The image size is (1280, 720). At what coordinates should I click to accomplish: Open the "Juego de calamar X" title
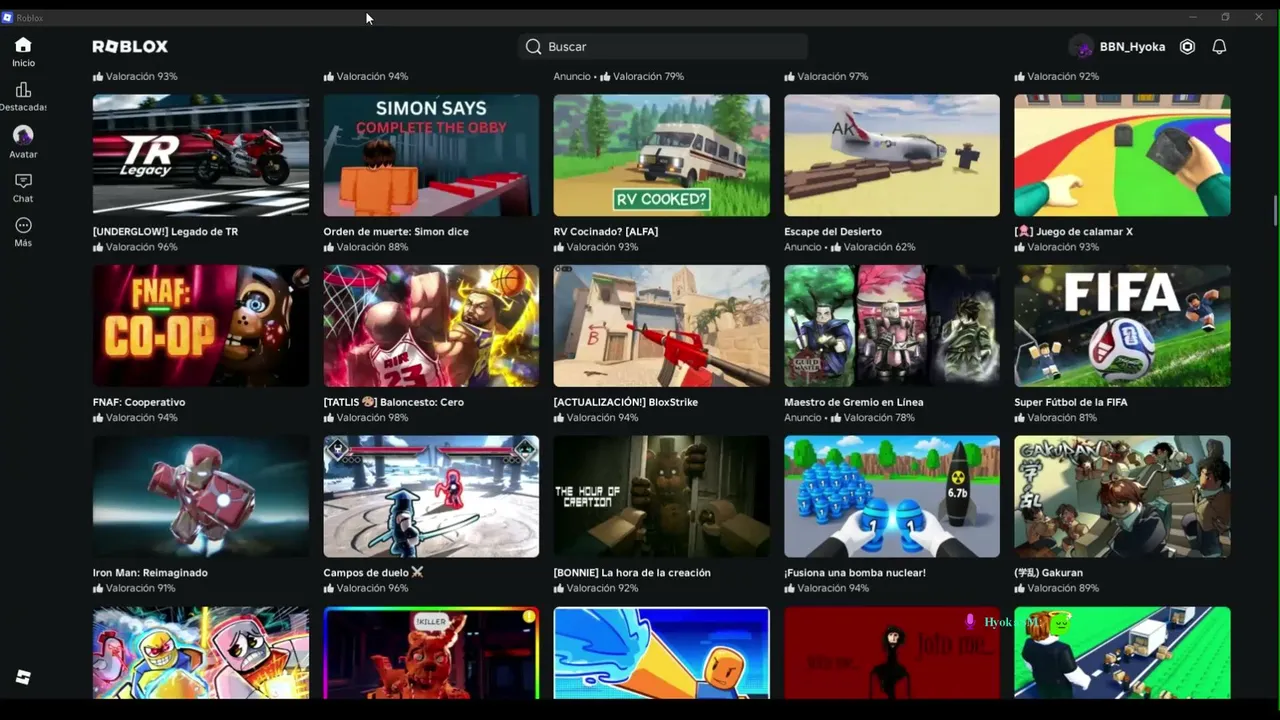click(x=1074, y=232)
